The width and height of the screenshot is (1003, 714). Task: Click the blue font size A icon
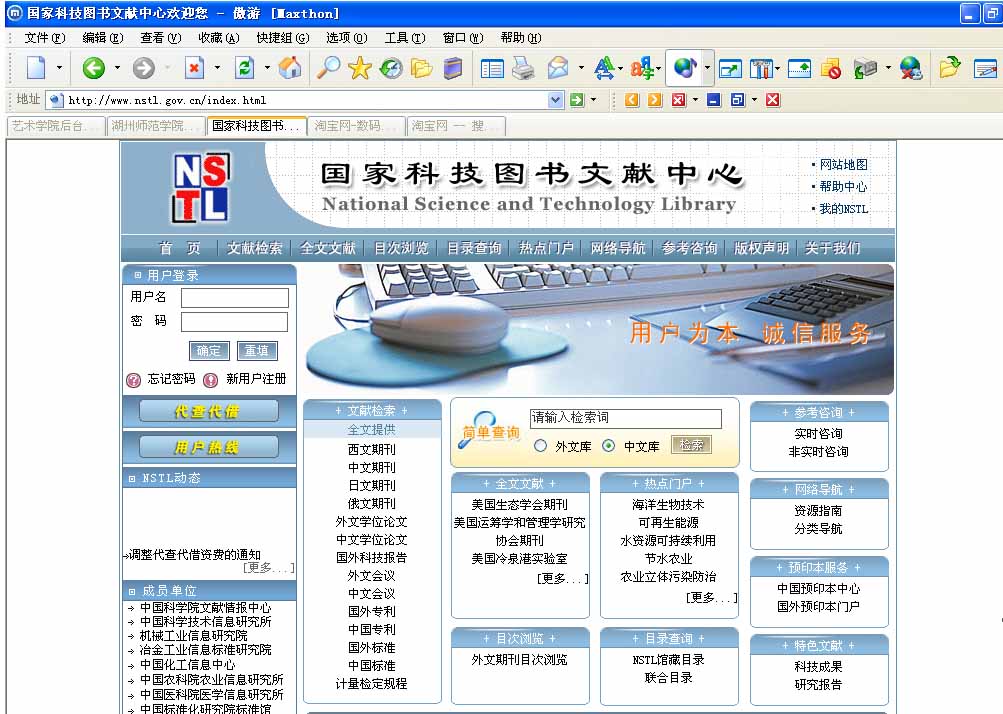coord(604,68)
